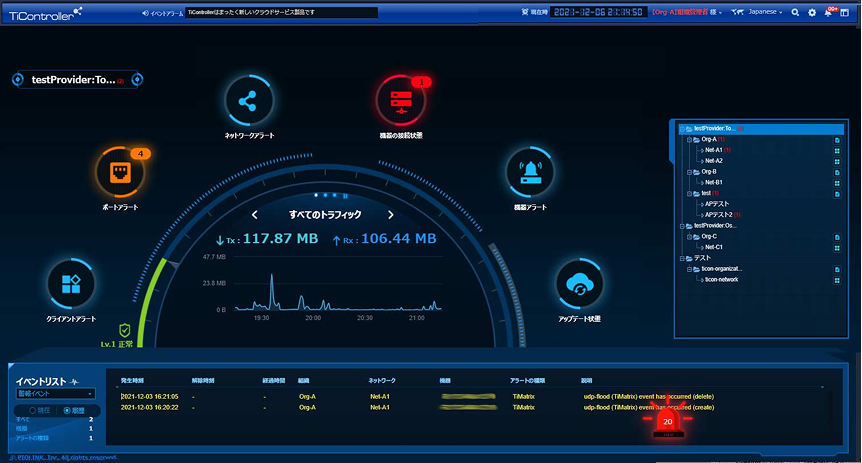Open the notification bell with 99+ badge
The height and width of the screenshot is (463, 862).
828,13
